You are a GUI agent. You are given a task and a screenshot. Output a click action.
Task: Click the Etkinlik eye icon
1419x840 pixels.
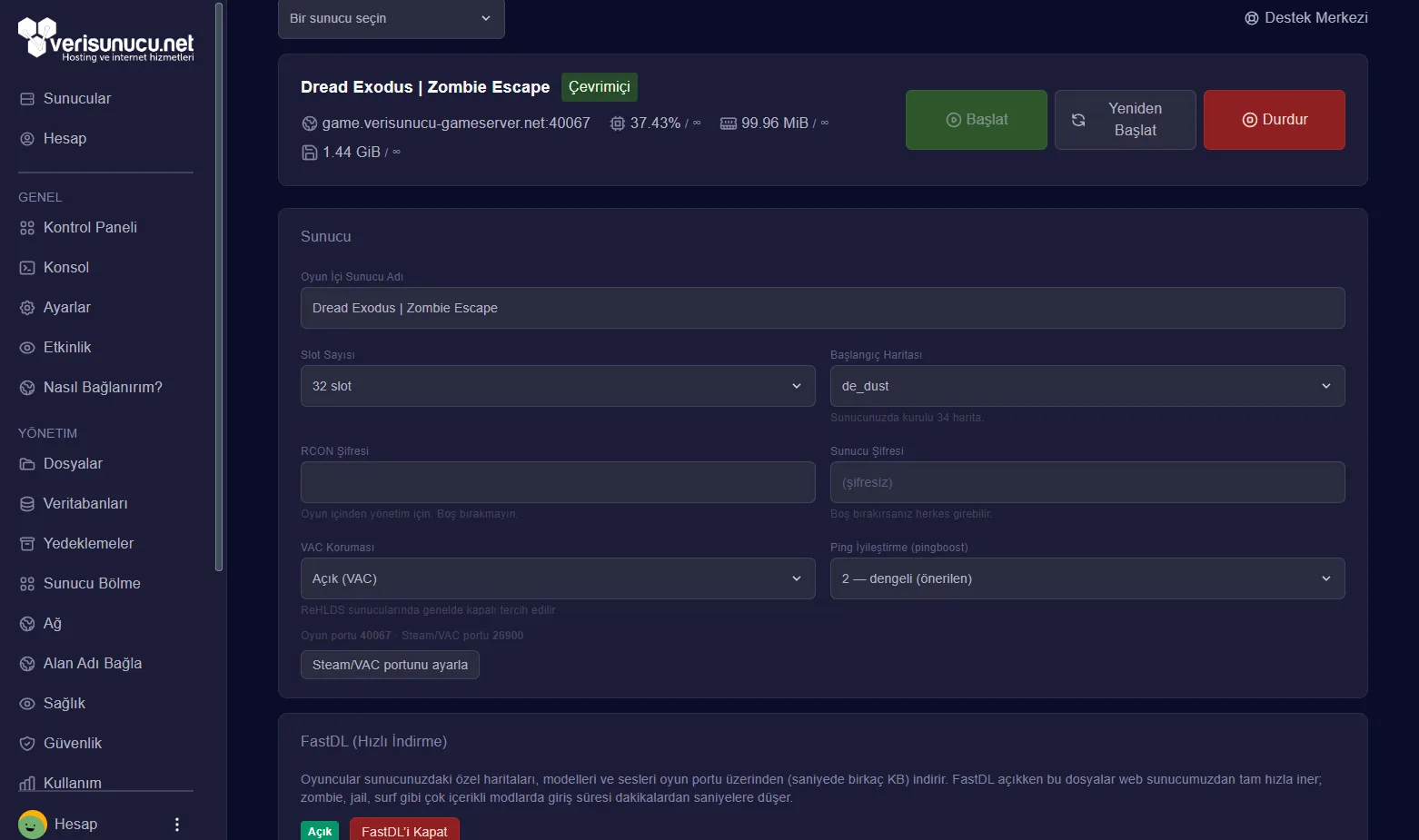coord(27,348)
